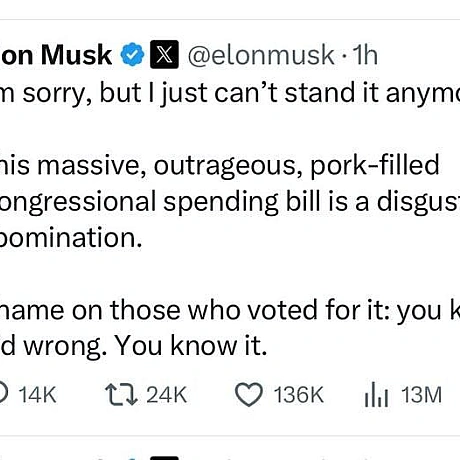Click the 14K replies count
The height and width of the screenshot is (460, 460).
tap(37, 395)
